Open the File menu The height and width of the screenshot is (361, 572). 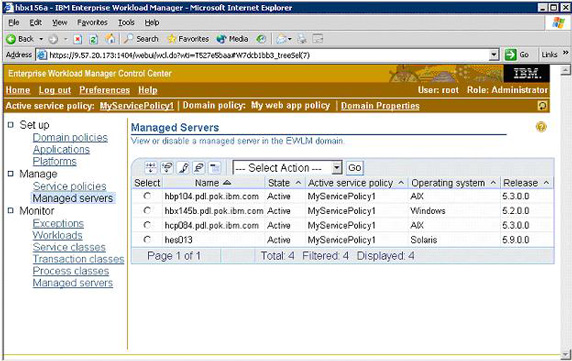click(13, 23)
